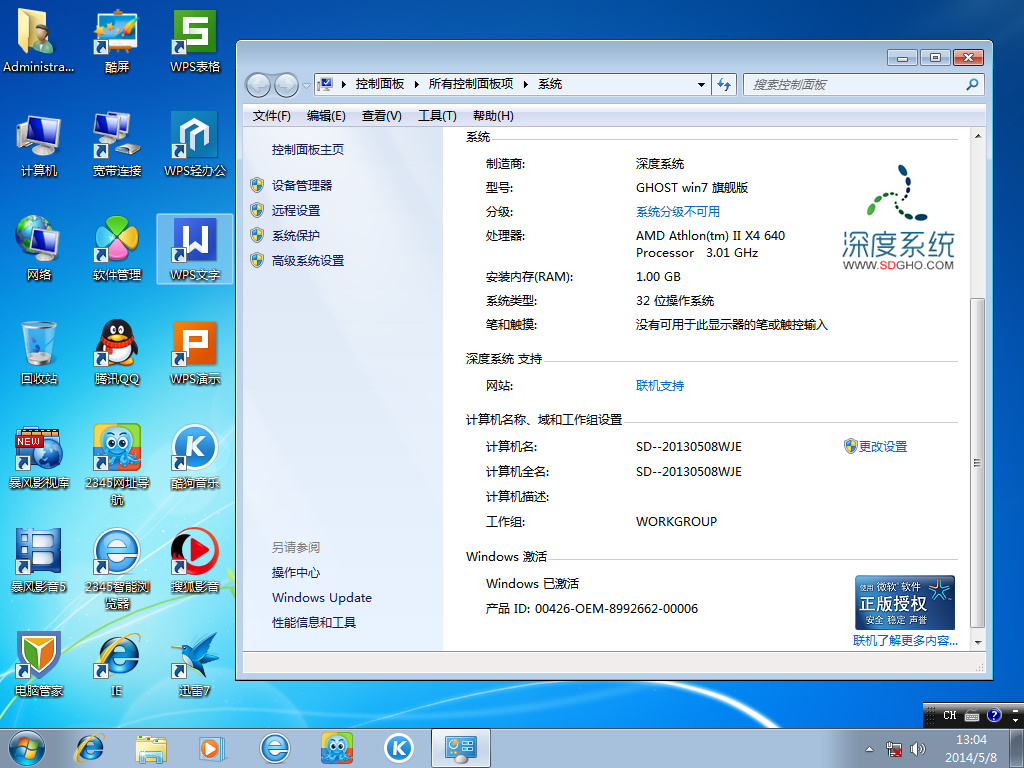Refresh the control panel address bar

(724, 84)
